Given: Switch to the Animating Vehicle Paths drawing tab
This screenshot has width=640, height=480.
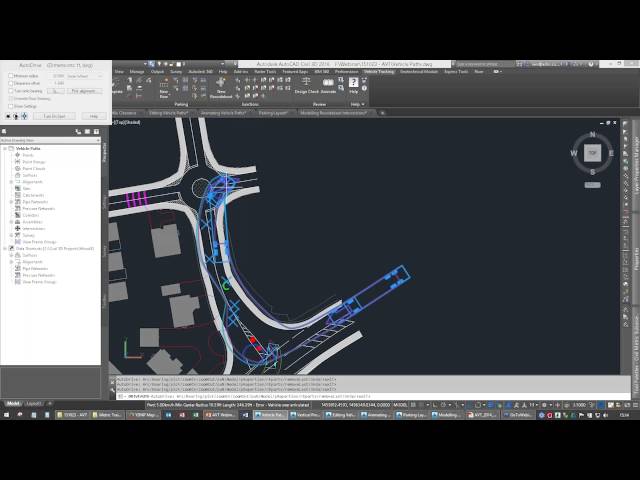Looking at the screenshot, I should click(x=223, y=113).
